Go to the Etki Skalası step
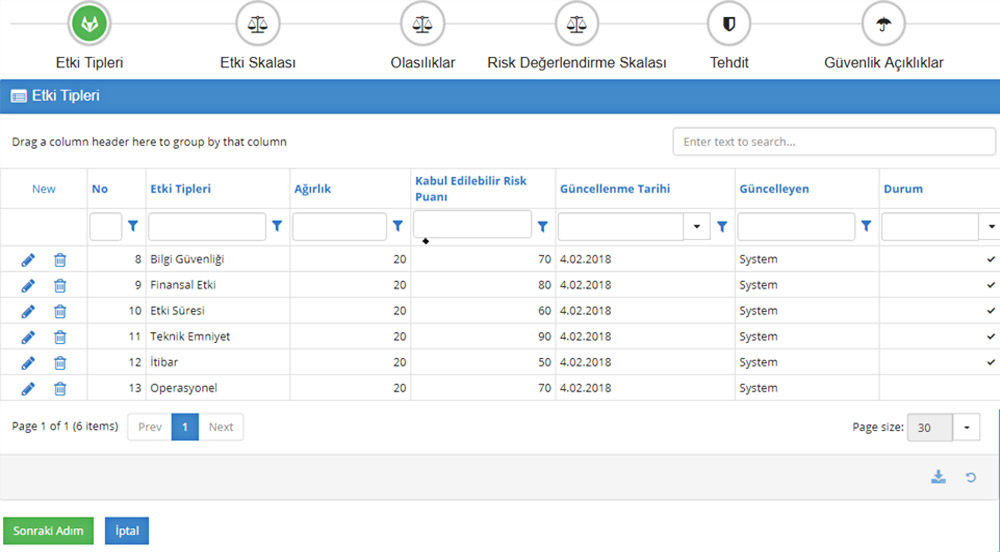This screenshot has width=1000, height=552. 258,24
